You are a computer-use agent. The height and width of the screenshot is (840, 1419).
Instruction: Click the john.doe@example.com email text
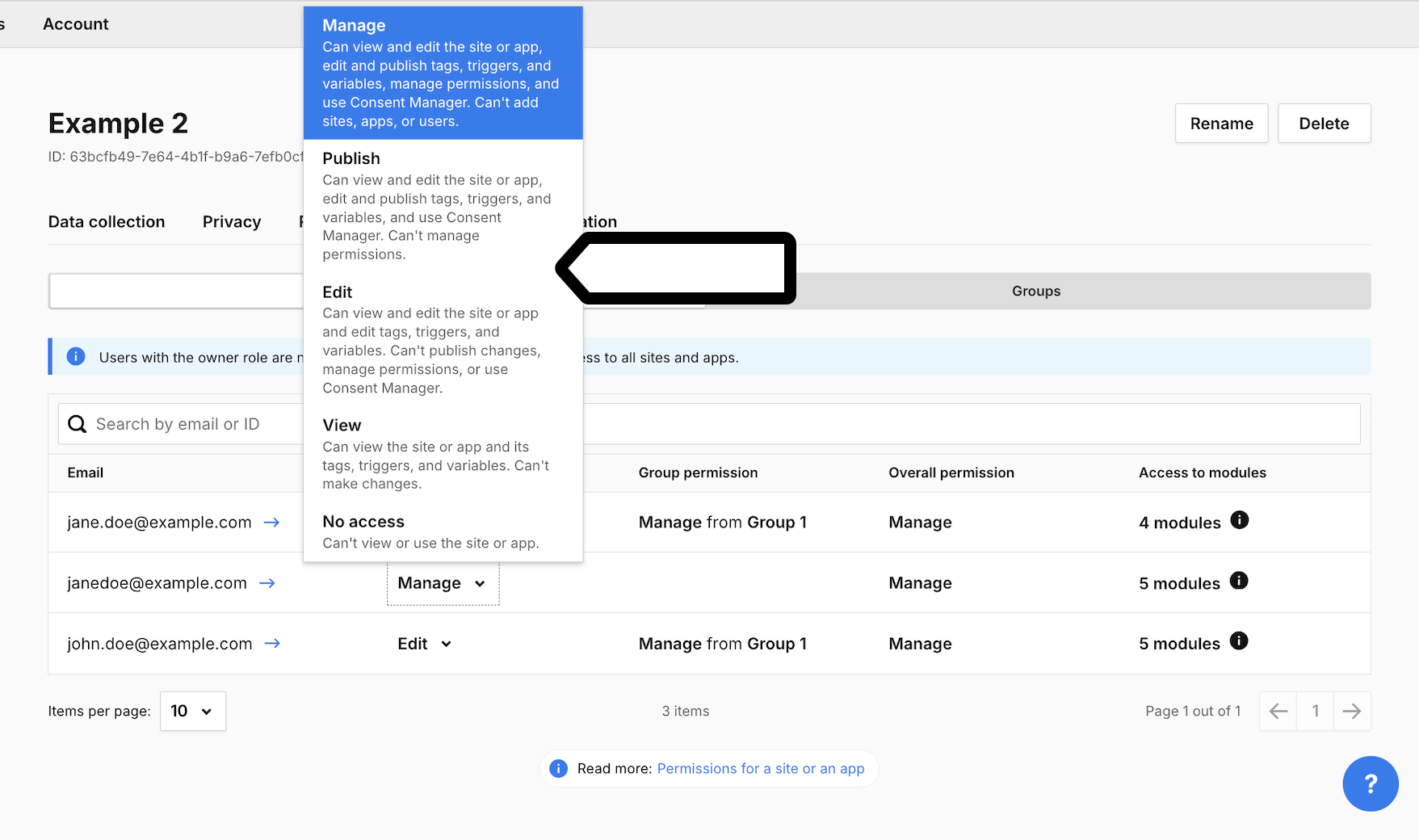tap(160, 644)
